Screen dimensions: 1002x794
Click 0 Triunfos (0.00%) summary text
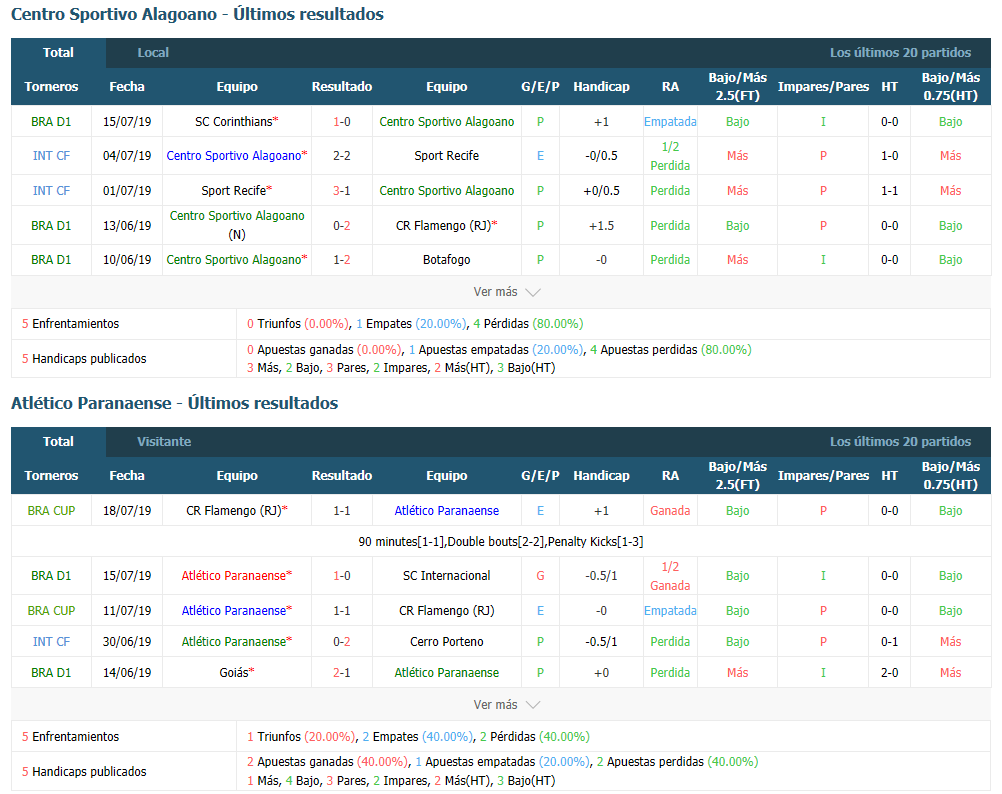(x=298, y=324)
